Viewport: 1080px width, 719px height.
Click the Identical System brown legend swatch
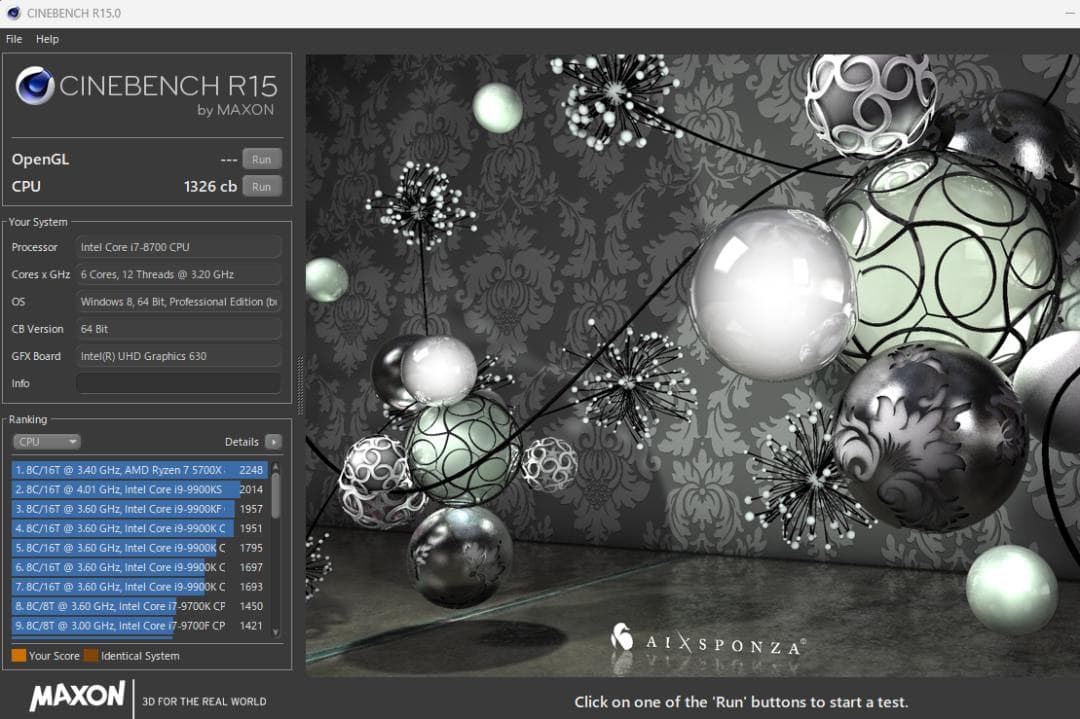[91, 655]
